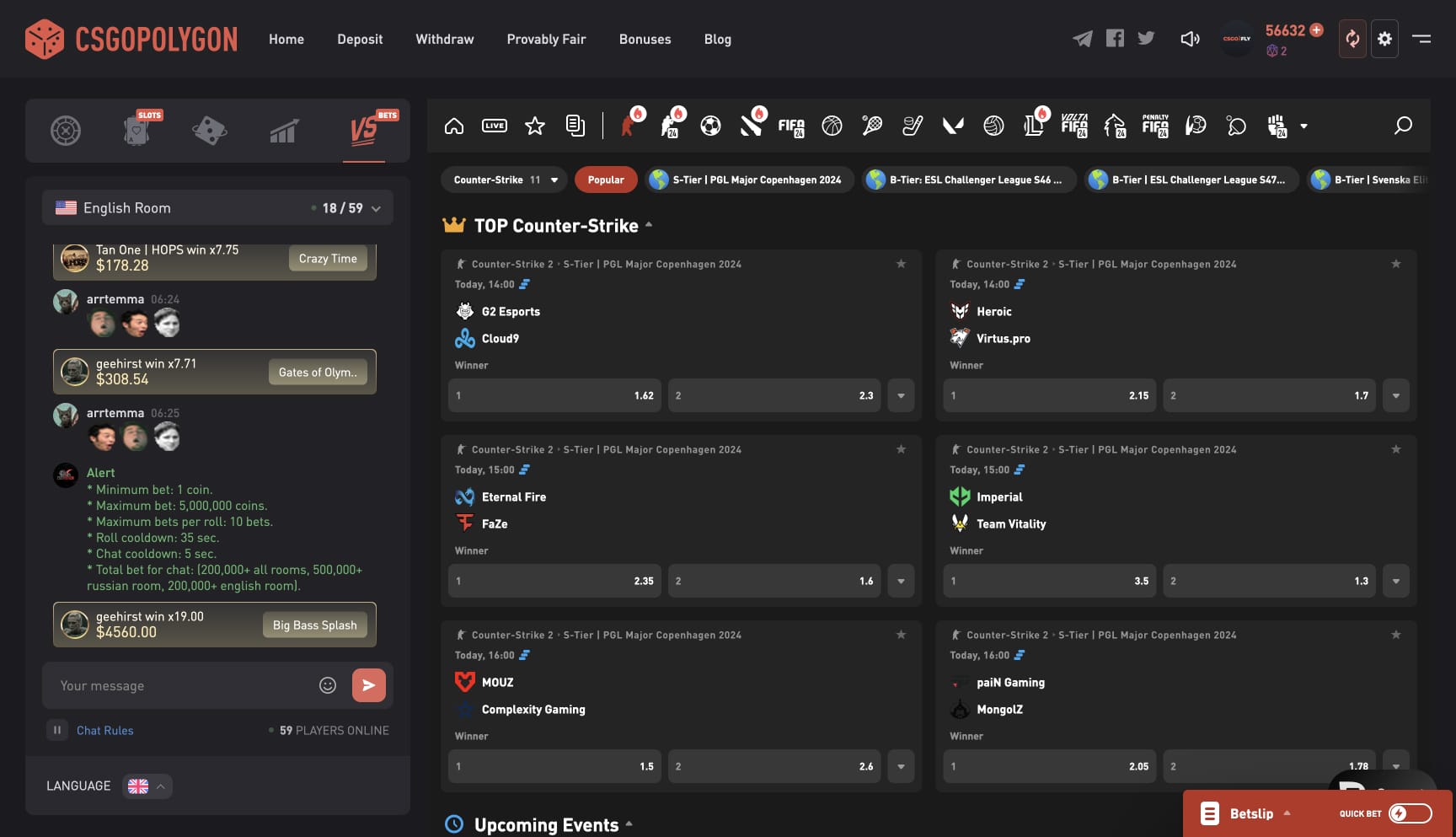This screenshot has width=1456, height=837.
Task: Select the Valorant sport icon
Action: (953, 126)
